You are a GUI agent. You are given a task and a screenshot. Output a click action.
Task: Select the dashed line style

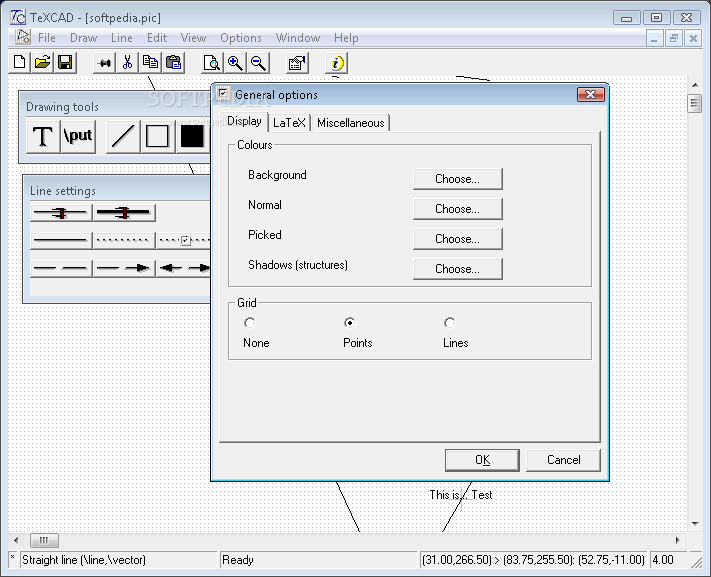61,268
